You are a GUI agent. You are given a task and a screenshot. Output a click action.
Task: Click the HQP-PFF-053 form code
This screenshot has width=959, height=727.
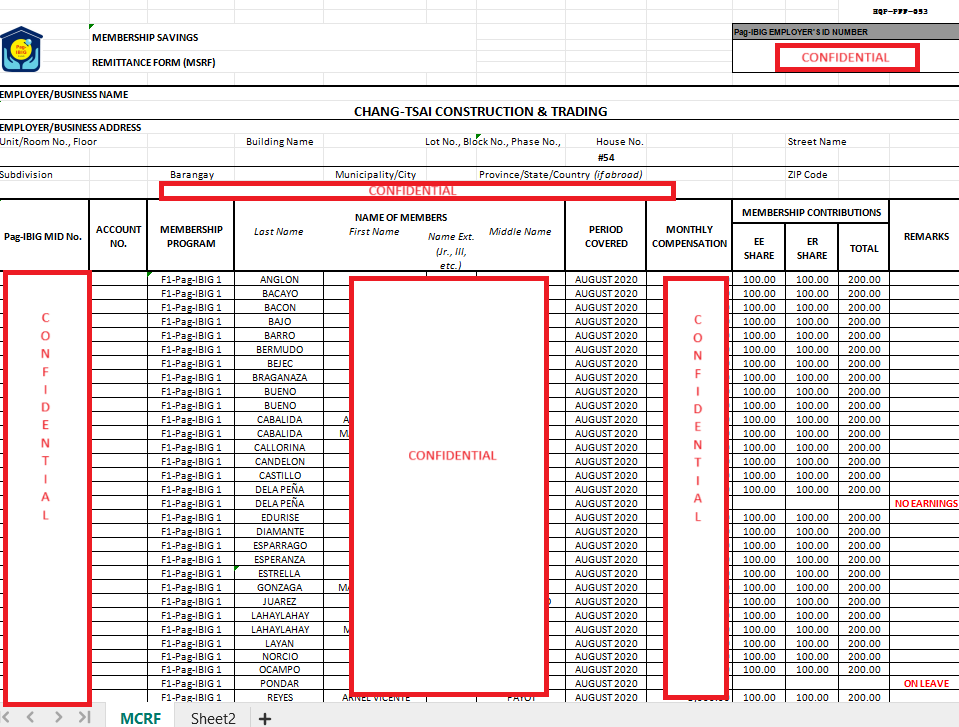(x=900, y=11)
